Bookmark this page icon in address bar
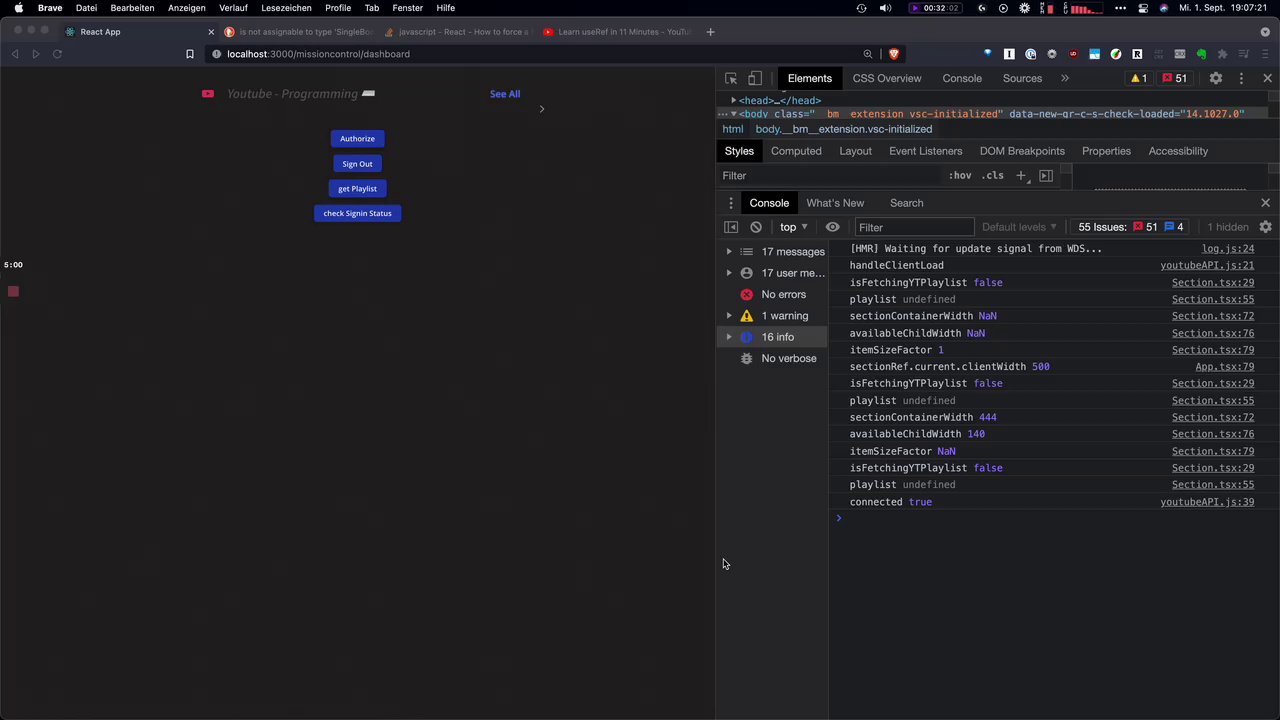The height and width of the screenshot is (720, 1280). (x=190, y=54)
